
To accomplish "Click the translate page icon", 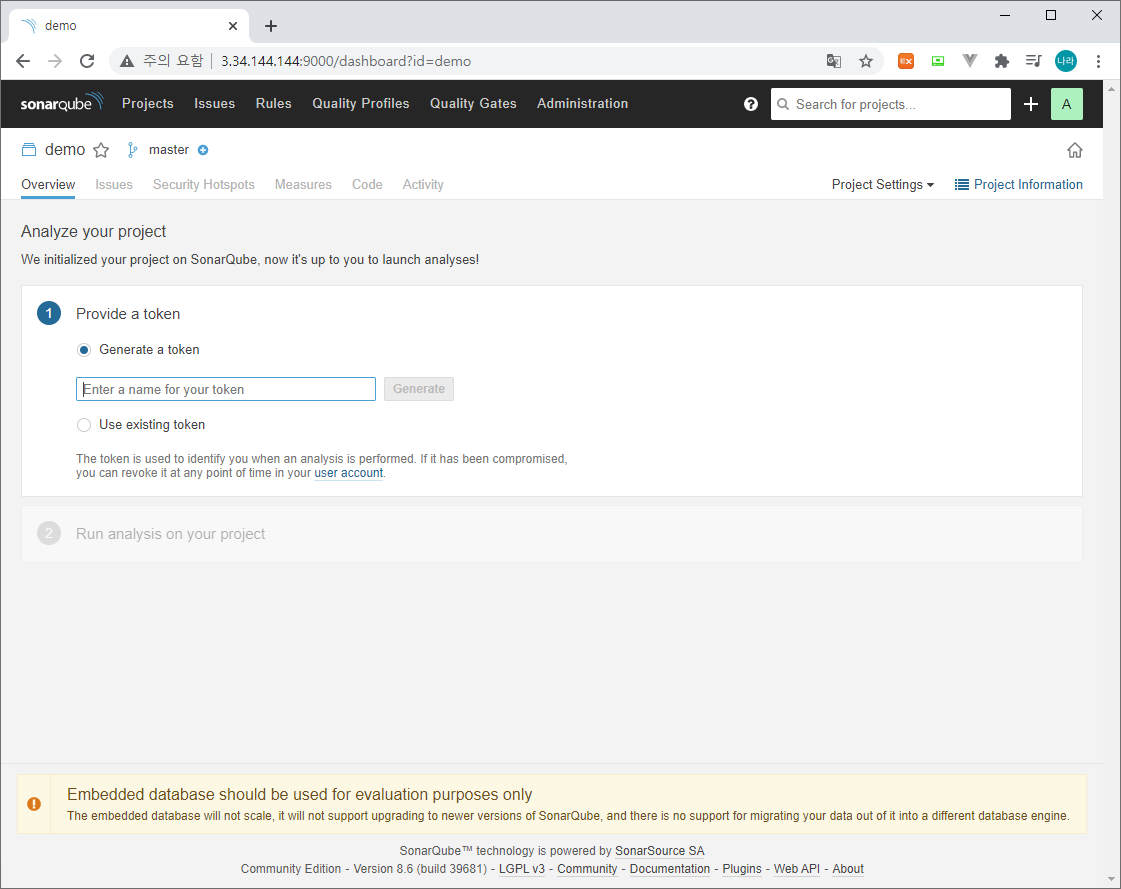I will [x=834, y=61].
